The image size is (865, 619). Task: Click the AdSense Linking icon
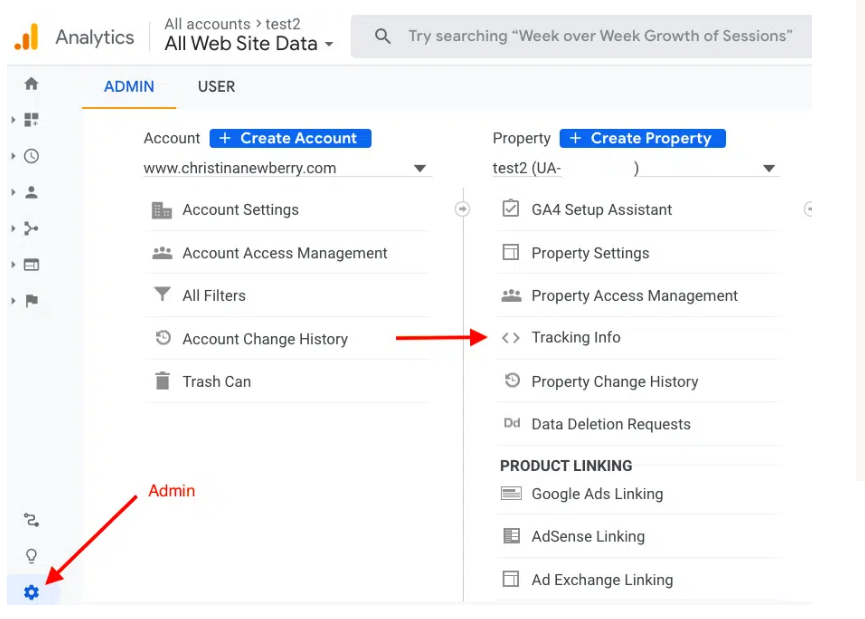(511, 536)
